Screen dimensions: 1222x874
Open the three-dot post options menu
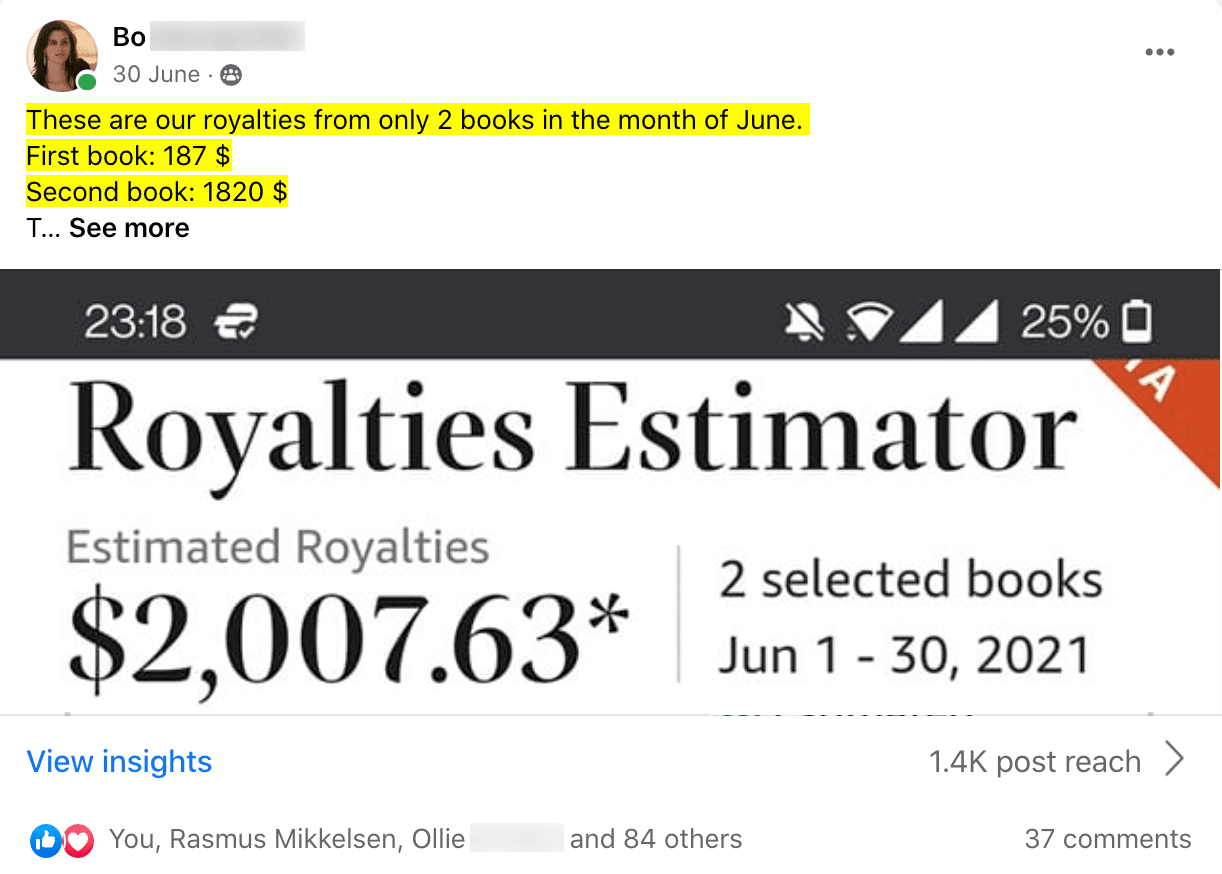(x=1159, y=52)
